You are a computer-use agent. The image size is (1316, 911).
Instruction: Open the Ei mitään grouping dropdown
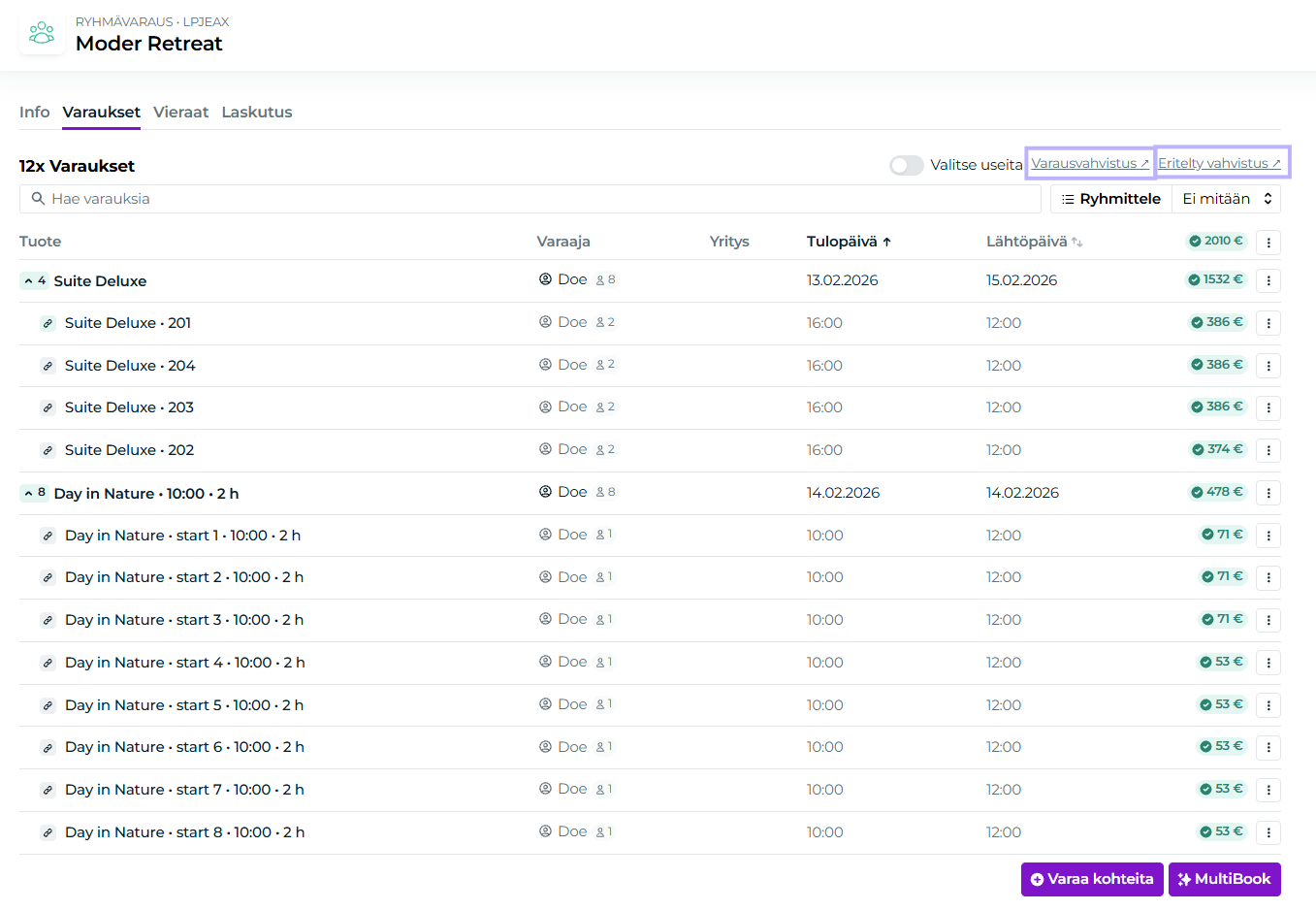[x=1226, y=199]
